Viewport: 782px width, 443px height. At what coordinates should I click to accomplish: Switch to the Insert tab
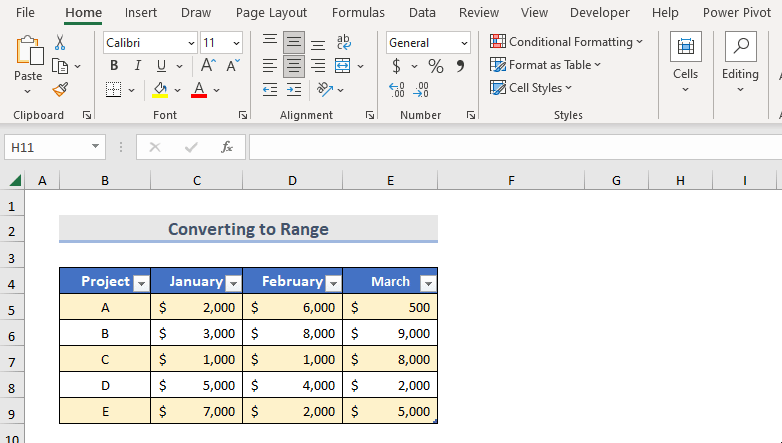pos(141,12)
